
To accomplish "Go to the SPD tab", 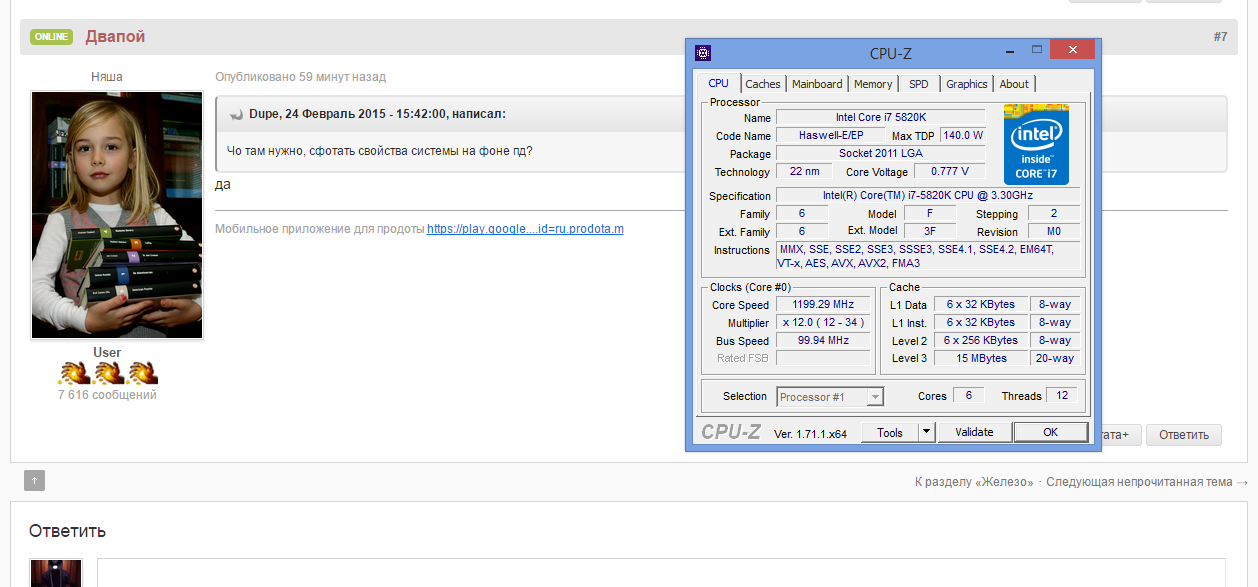I will [x=918, y=84].
